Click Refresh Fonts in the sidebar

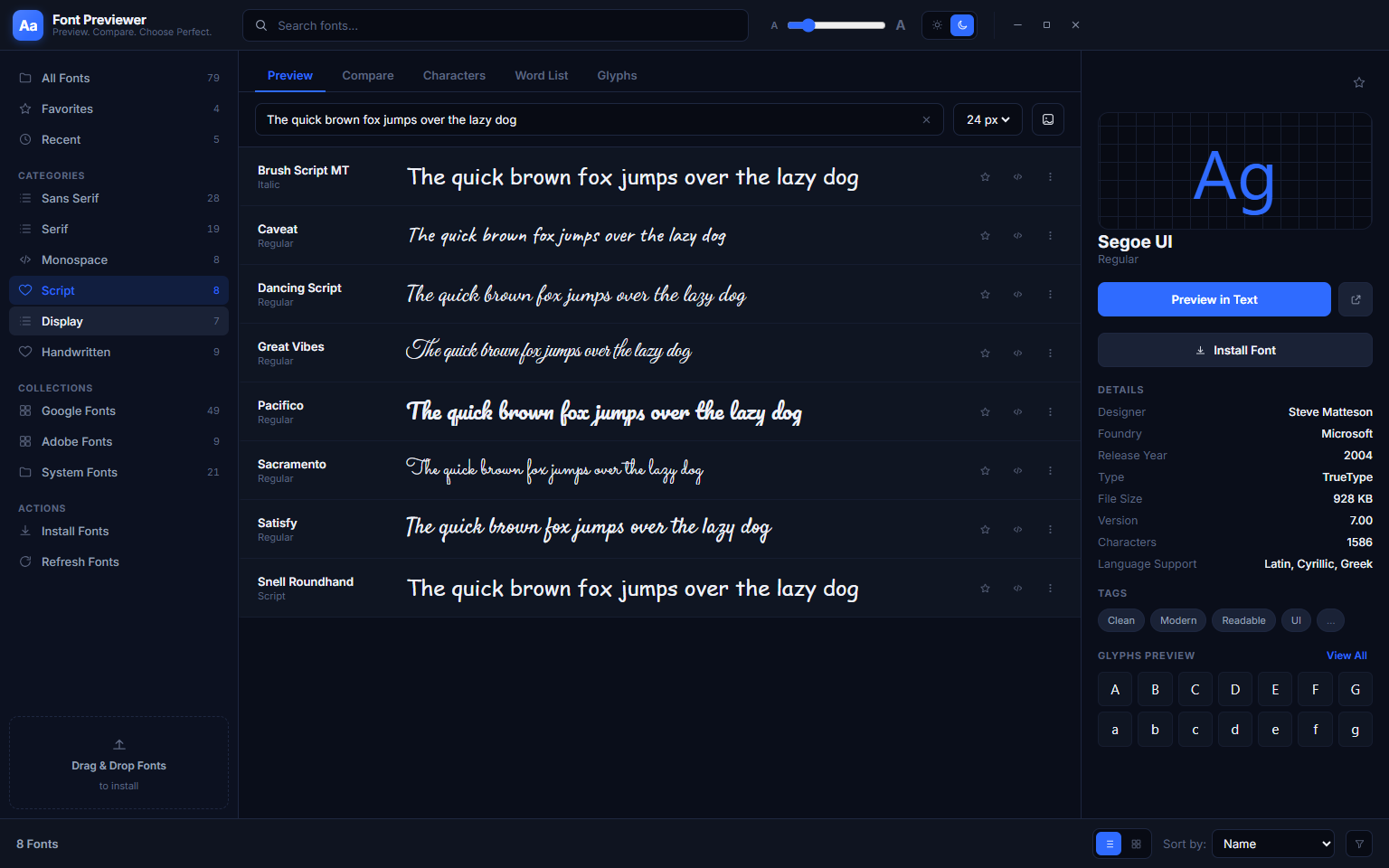118,562
